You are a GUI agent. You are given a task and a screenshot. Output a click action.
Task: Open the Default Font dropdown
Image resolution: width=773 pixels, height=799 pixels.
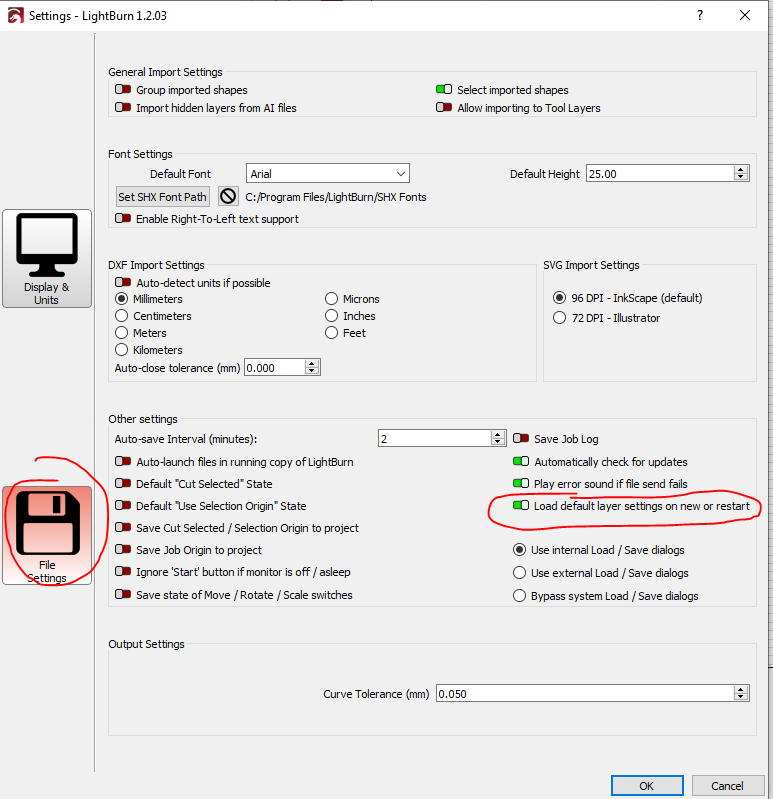[x=327, y=174]
